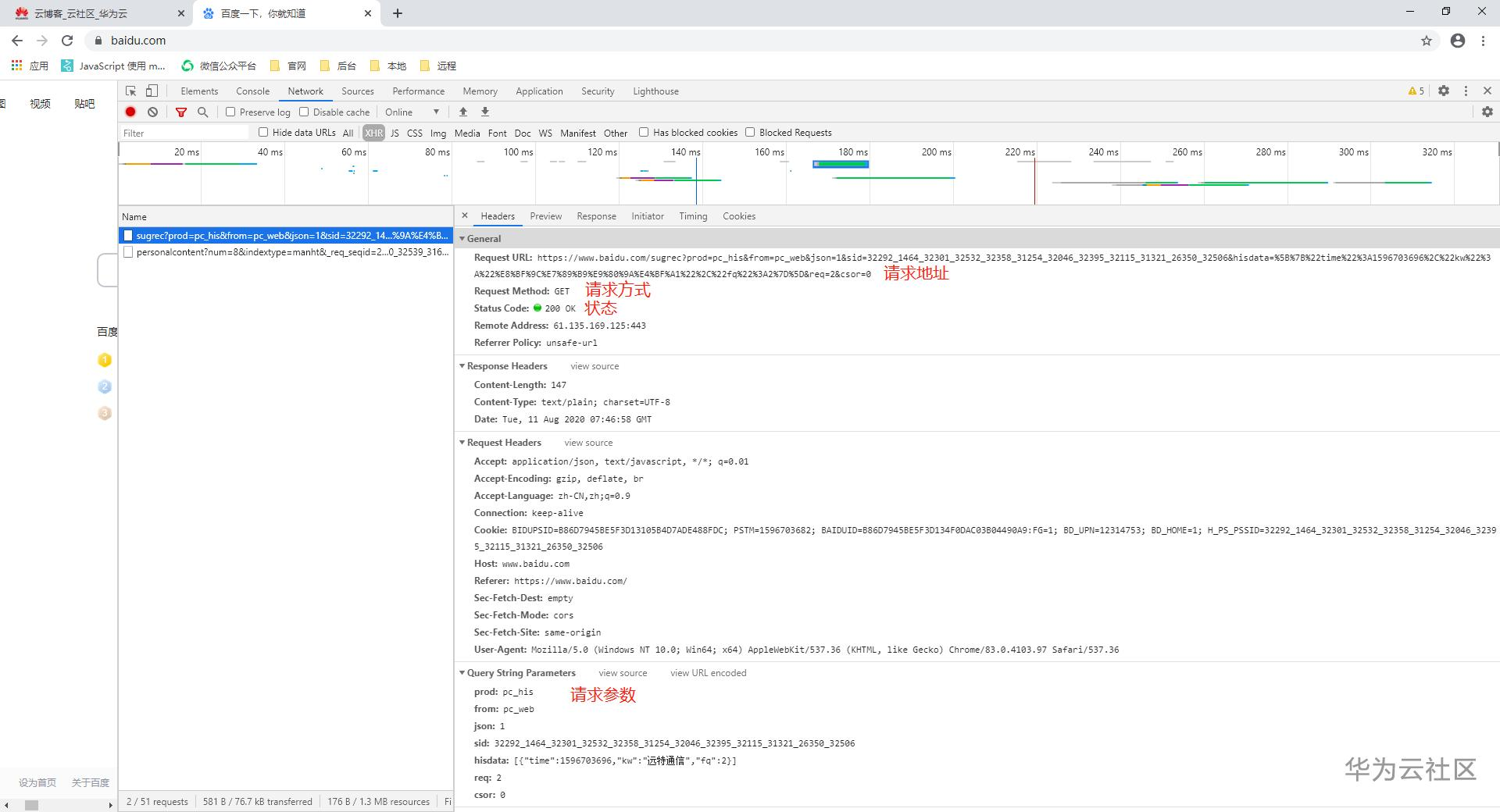1500x812 pixels.
Task: Open the Application panel
Action: (539, 91)
